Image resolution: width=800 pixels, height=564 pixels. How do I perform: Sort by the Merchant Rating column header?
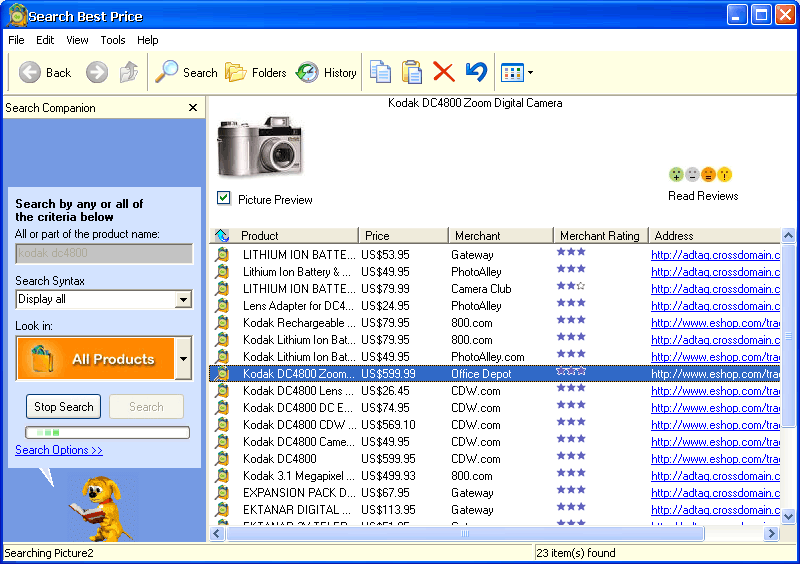point(601,235)
